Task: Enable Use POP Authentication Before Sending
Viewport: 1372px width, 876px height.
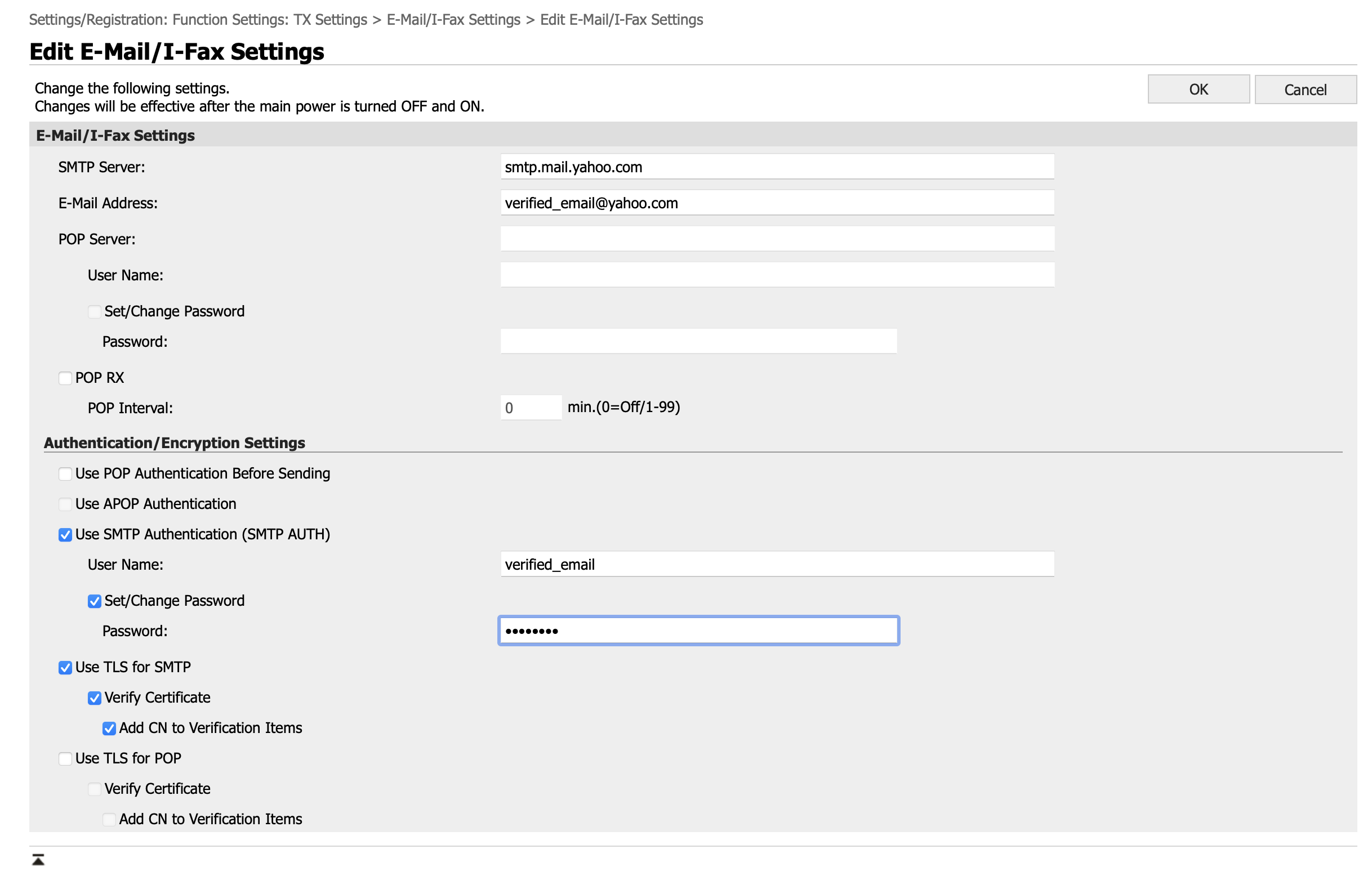Action: point(65,474)
